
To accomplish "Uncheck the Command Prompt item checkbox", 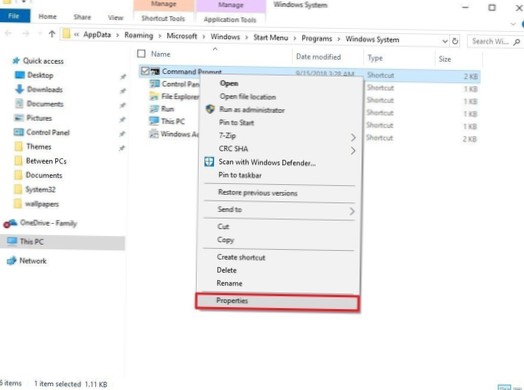I will tap(145, 71).
